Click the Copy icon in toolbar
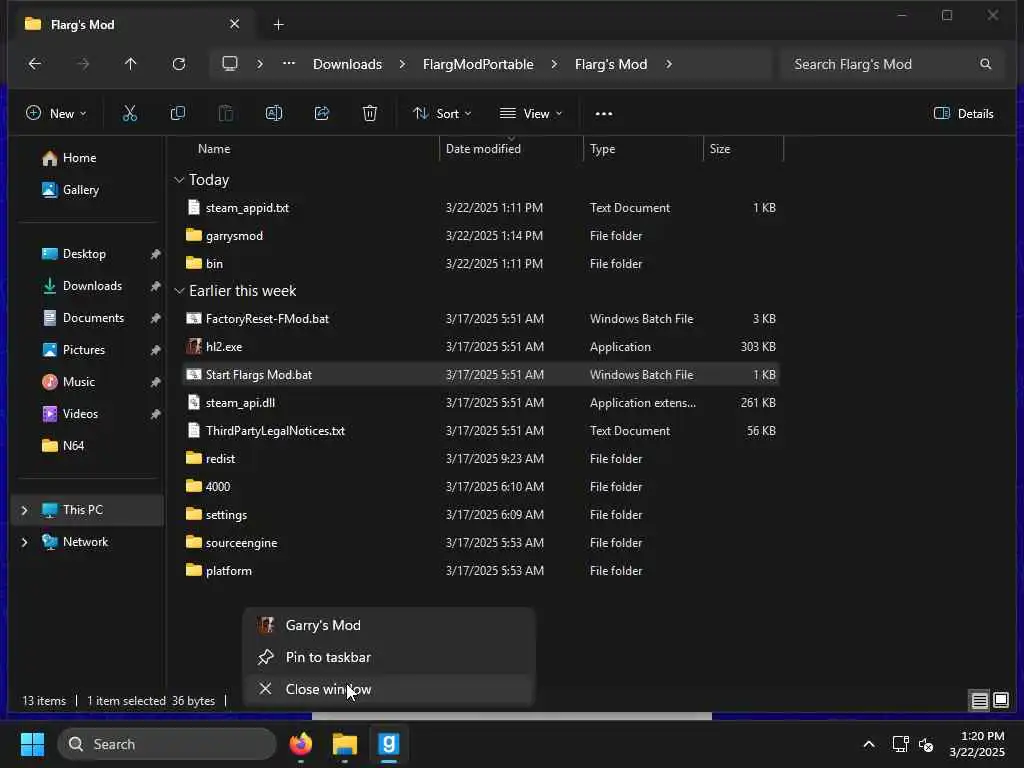 tap(178, 114)
